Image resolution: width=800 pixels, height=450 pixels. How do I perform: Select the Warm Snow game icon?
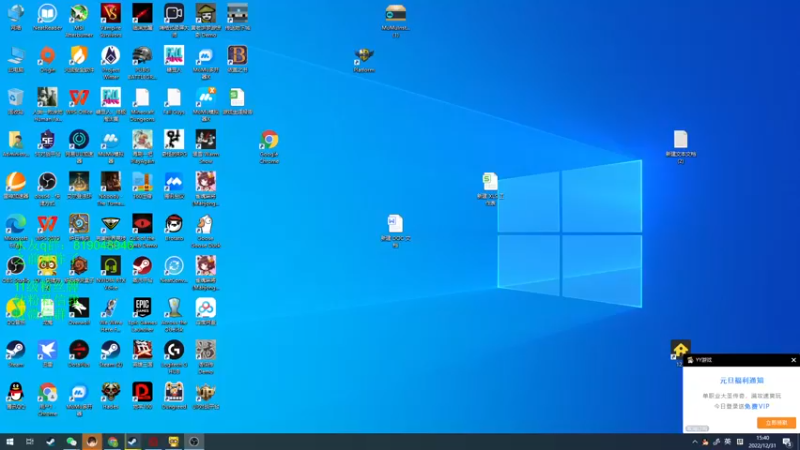tap(206, 147)
